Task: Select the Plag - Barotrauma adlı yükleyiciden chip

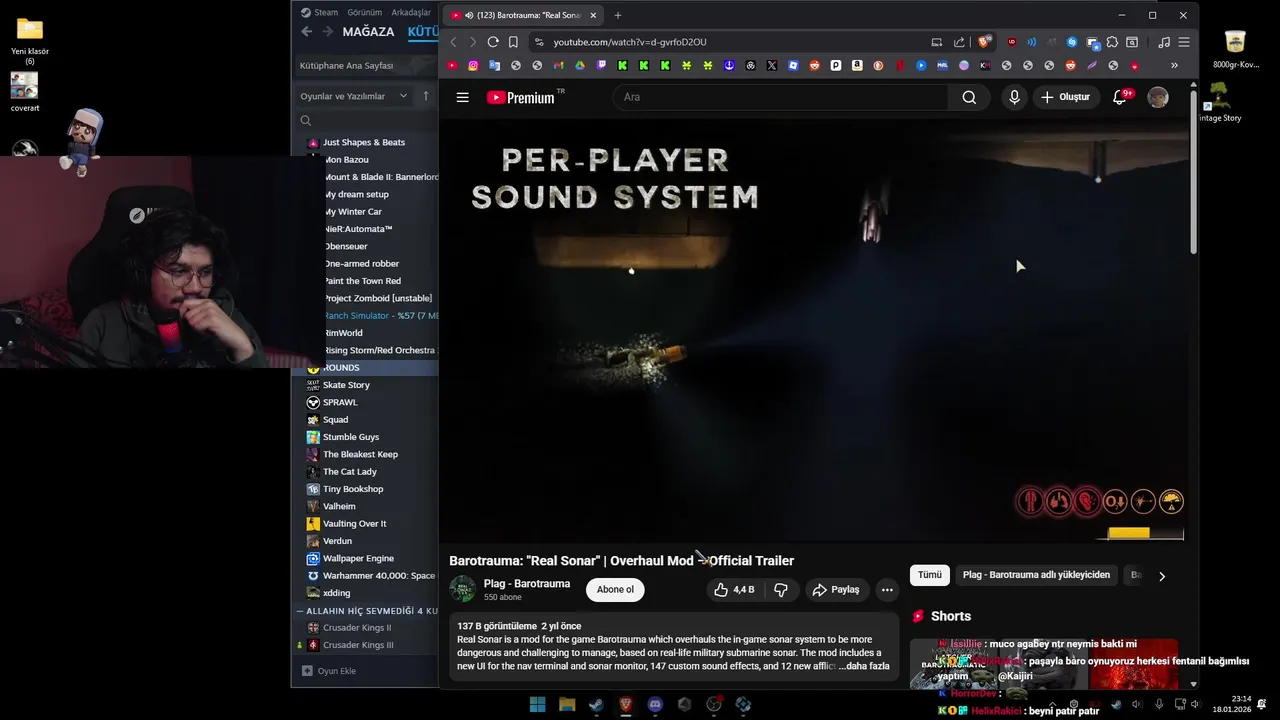Action: click(1036, 575)
